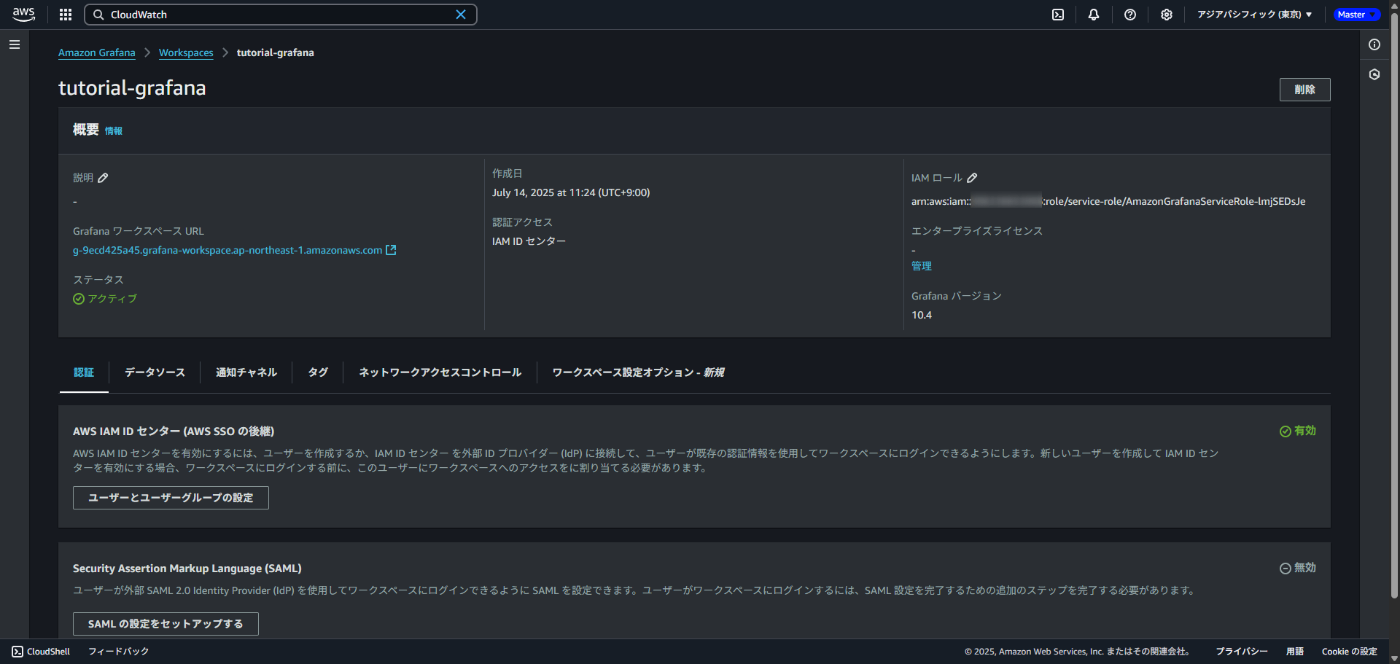This screenshot has height=664, width=1400.
Task: Click the IAM ID センター auth access value
Action: (529, 241)
